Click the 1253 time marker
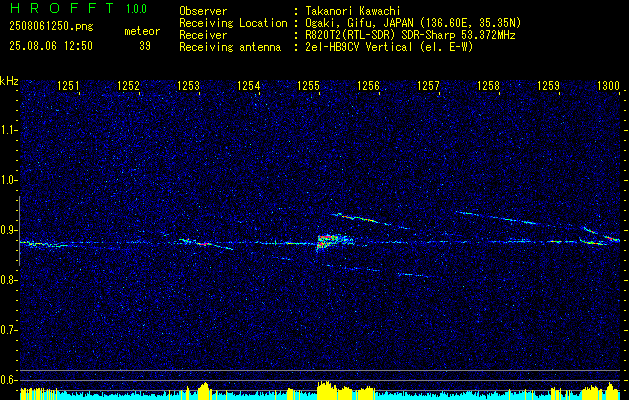The width and height of the screenshot is (629, 400). pyautogui.click(x=189, y=85)
